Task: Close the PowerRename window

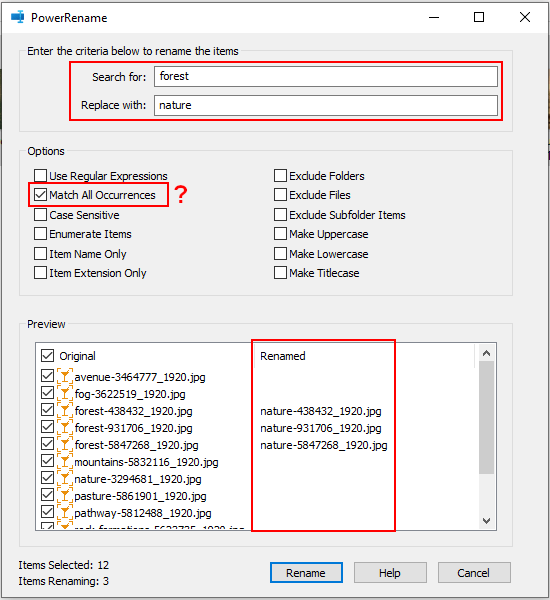Action: pos(525,17)
